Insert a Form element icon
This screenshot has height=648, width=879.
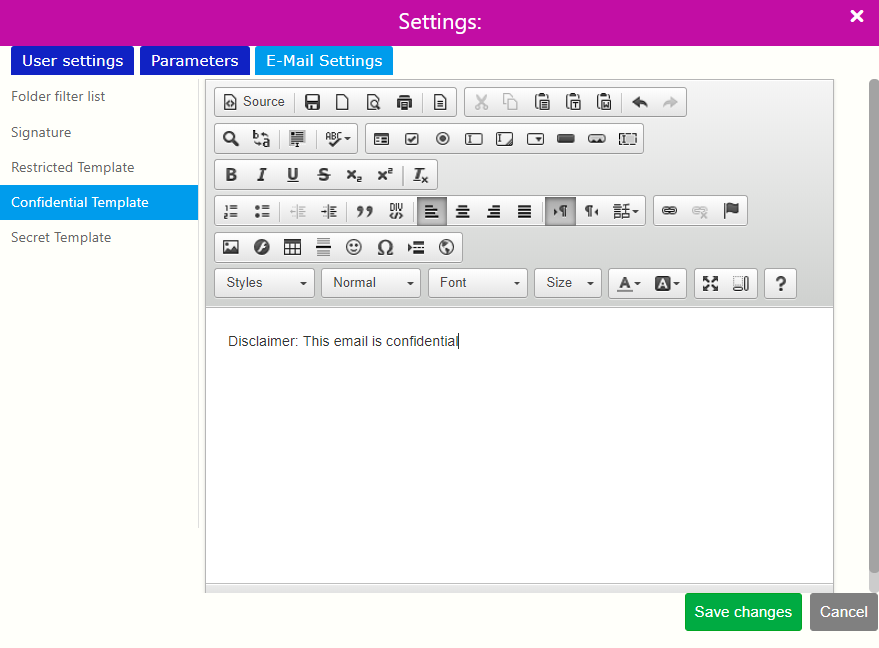[381, 138]
